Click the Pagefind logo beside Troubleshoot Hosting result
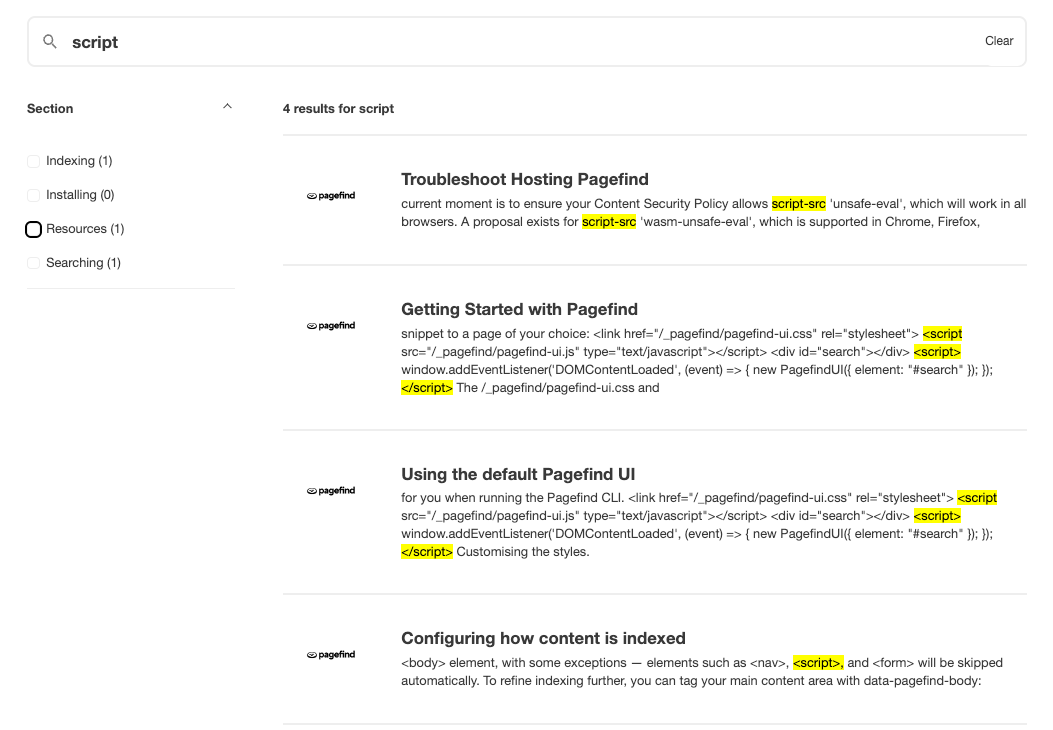 coord(331,196)
